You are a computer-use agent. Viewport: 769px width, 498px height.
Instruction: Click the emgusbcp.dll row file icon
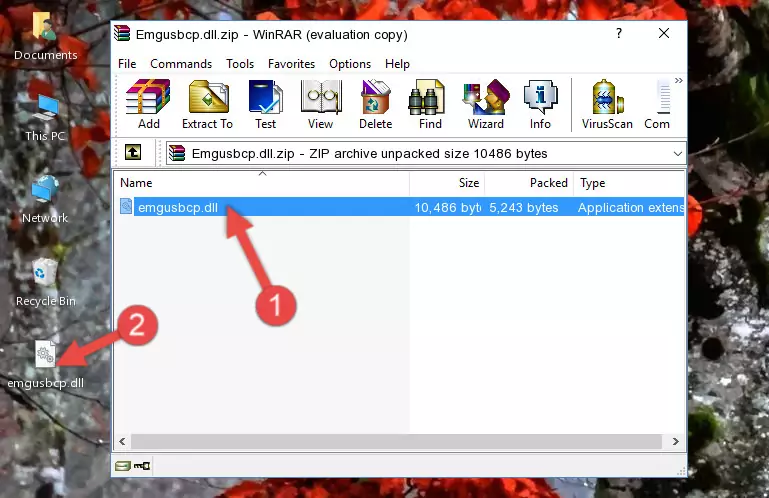tap(126, 207)
